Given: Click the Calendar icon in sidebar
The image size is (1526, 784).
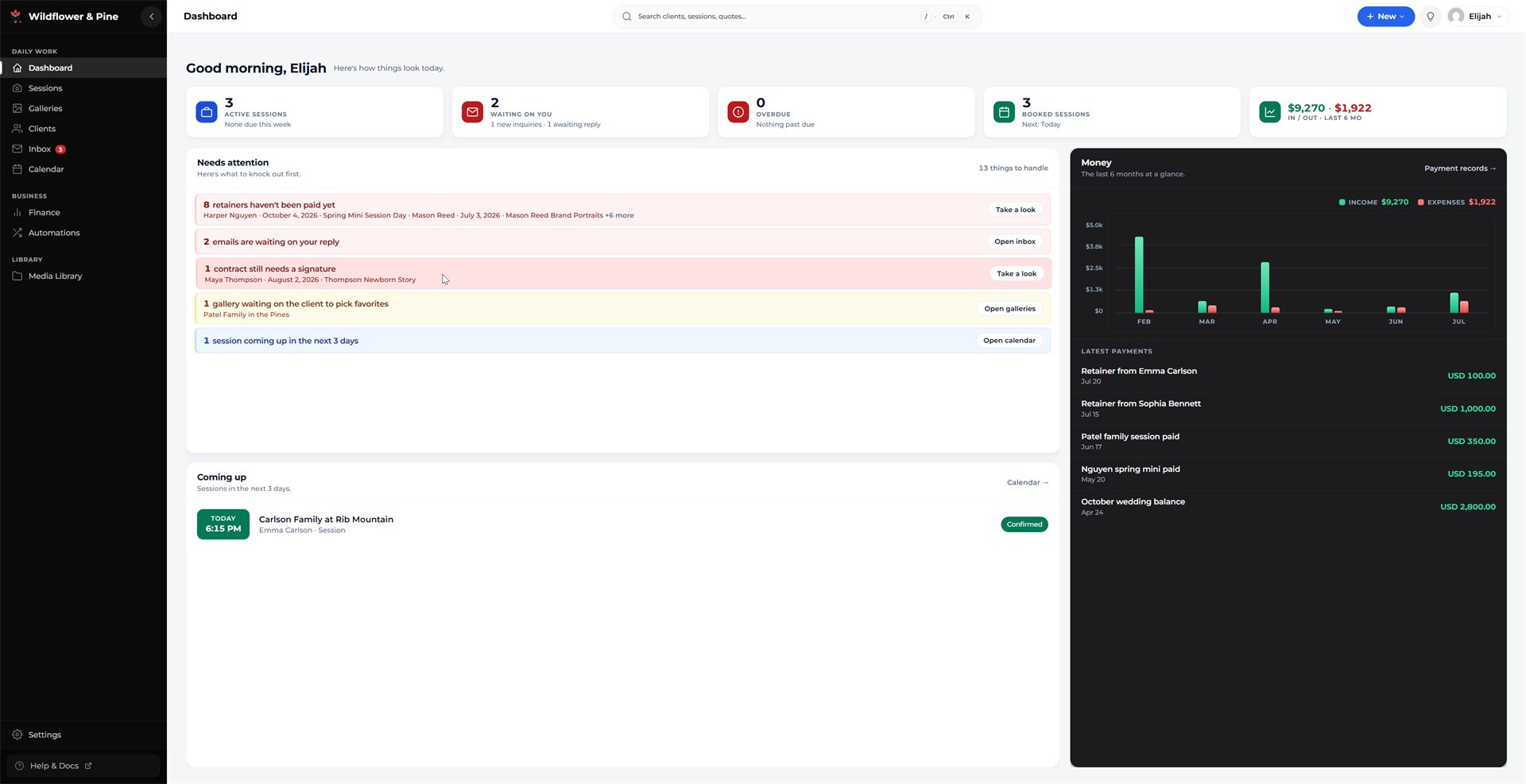Looking at the screenshot, I should [x=17, y=169].
